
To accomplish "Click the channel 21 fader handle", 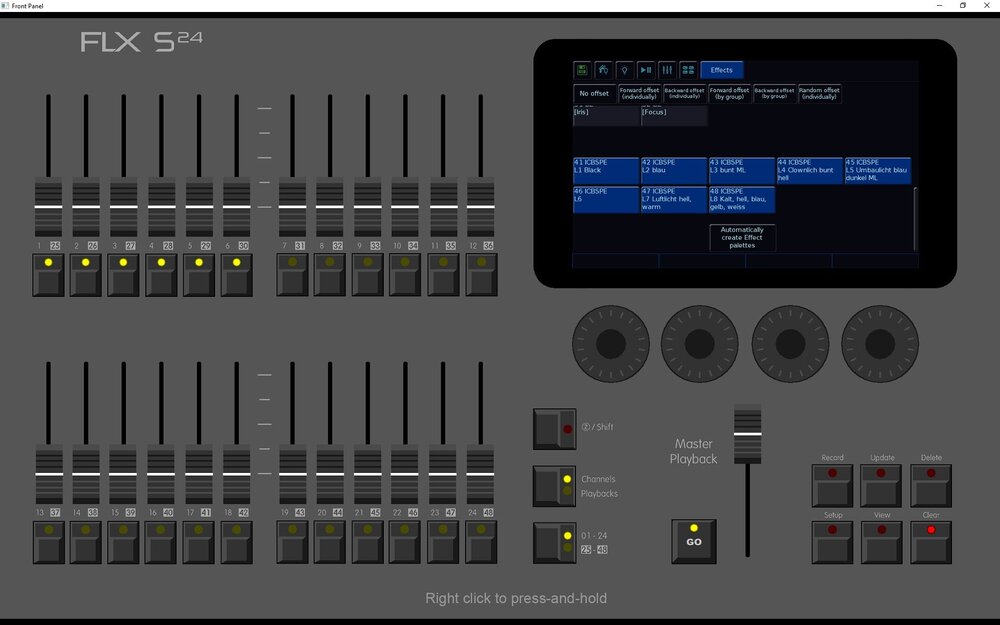I will (367, 474).
